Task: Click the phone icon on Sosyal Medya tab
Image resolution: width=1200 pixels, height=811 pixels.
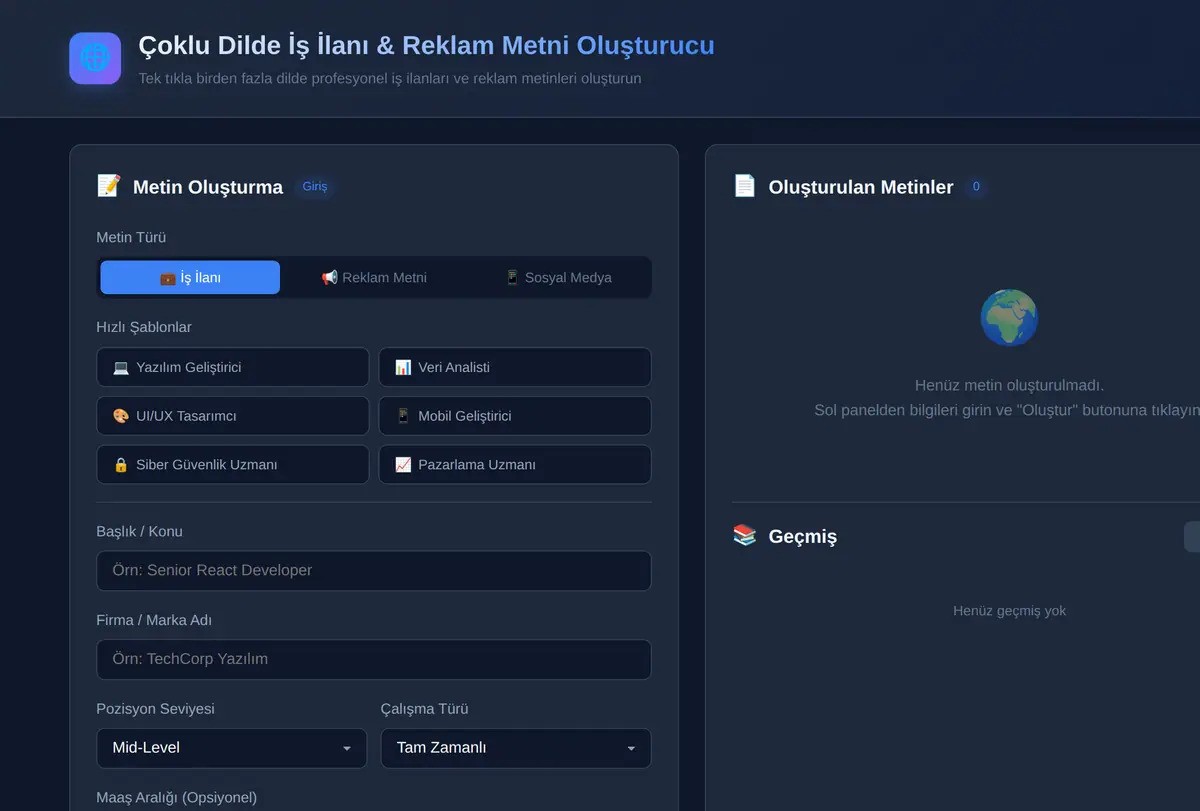Action: pyautogui.click(x=512, y=278)
